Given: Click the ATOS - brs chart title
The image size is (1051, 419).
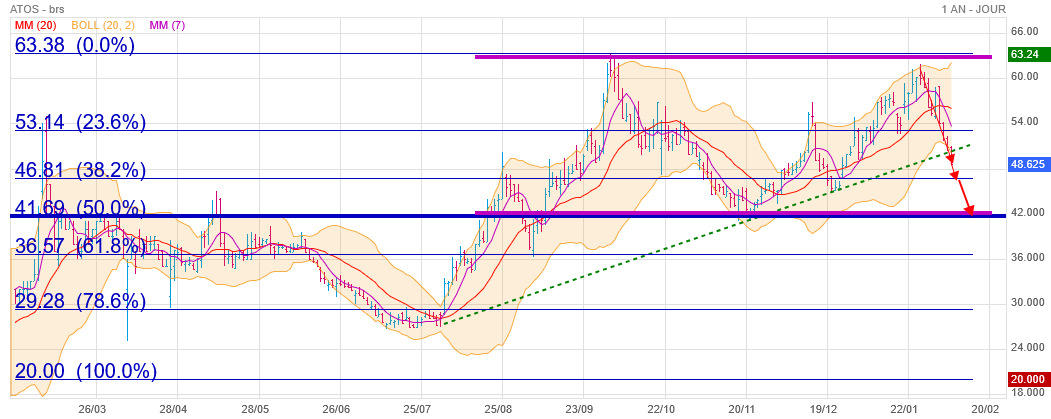Looking at the screenshot, I should point(39,9).
